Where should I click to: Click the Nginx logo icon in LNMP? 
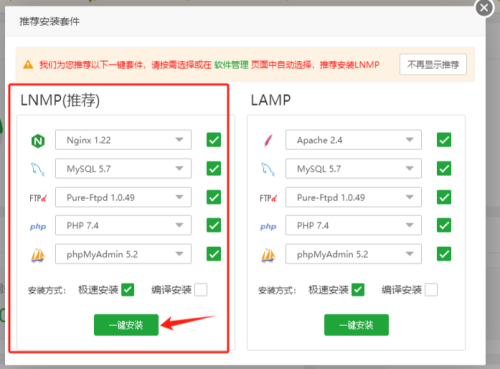pyautogui.click(x=38, y=141)
